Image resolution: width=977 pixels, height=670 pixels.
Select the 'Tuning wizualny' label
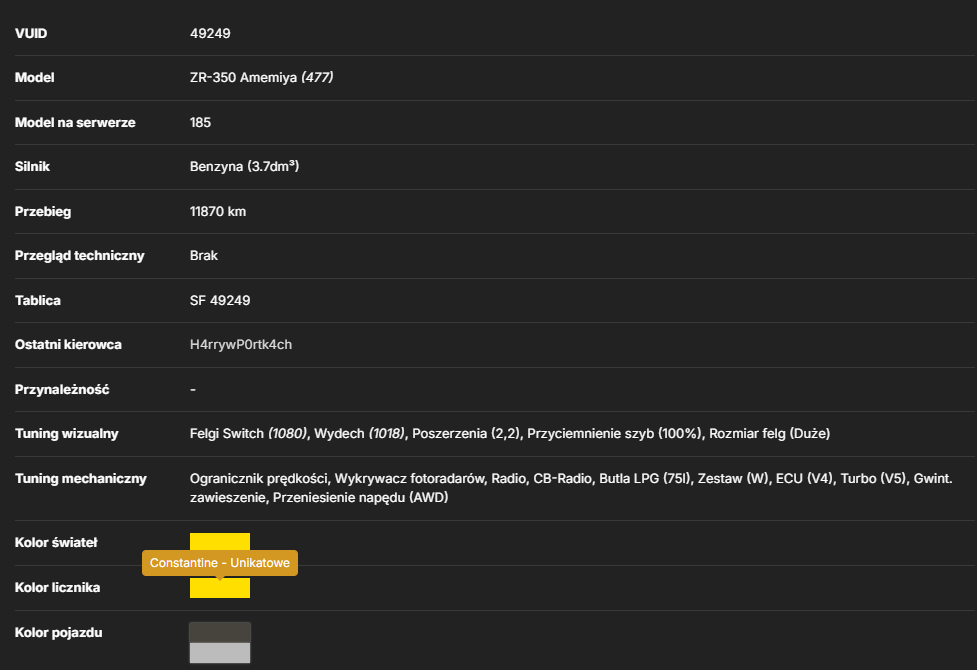pyautogui.click(x=67, y=434)
